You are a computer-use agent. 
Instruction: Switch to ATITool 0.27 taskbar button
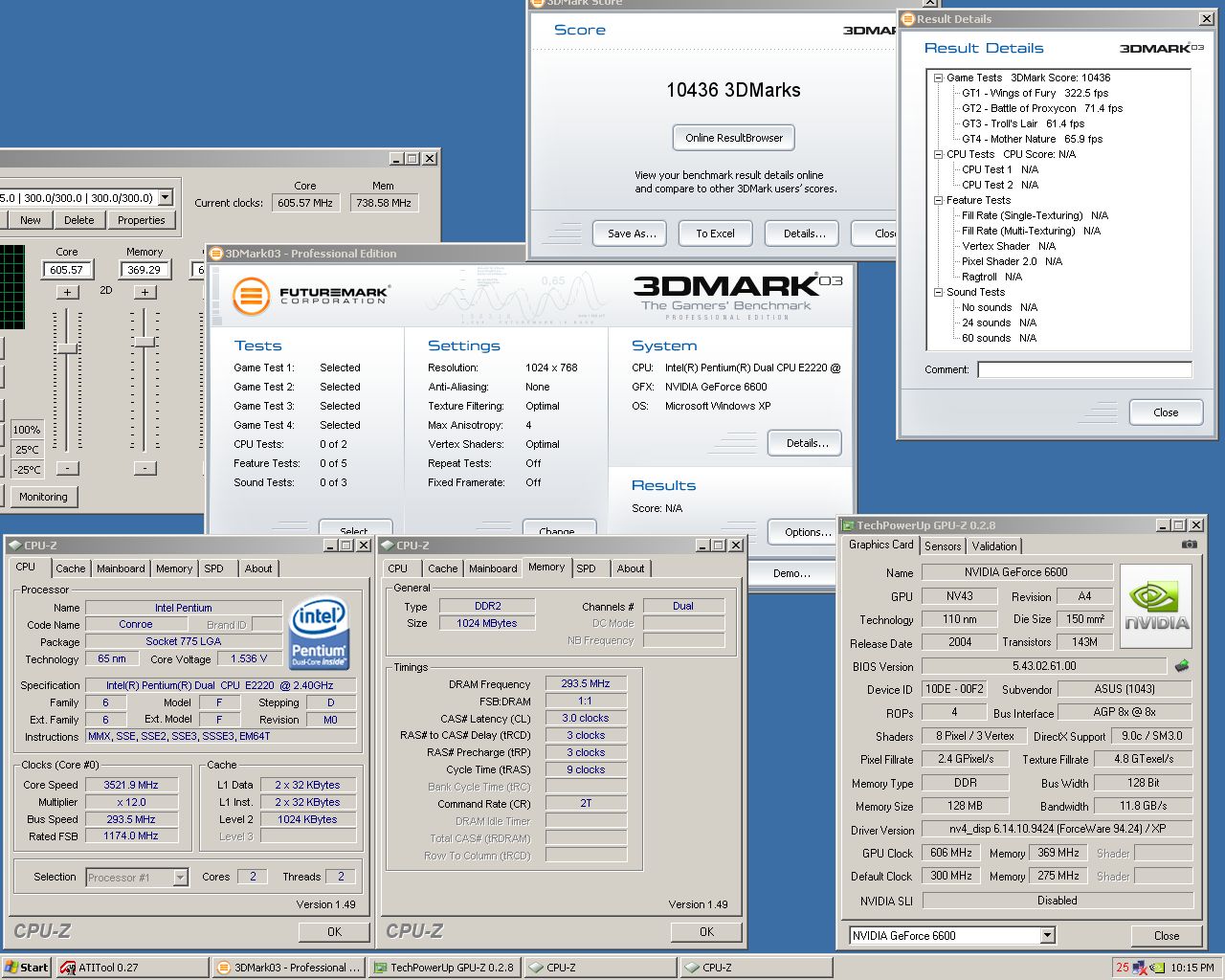tap(131, 968)
